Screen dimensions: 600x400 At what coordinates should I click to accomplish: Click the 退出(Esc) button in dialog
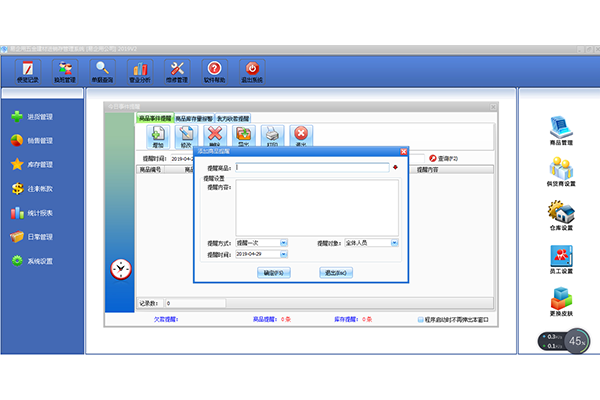click(336, 273)
